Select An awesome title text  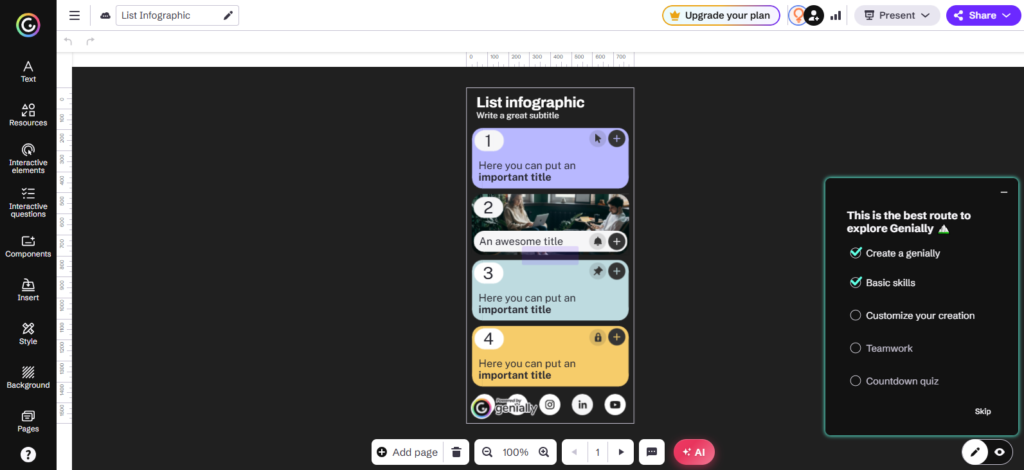click(x=521, y=242)
